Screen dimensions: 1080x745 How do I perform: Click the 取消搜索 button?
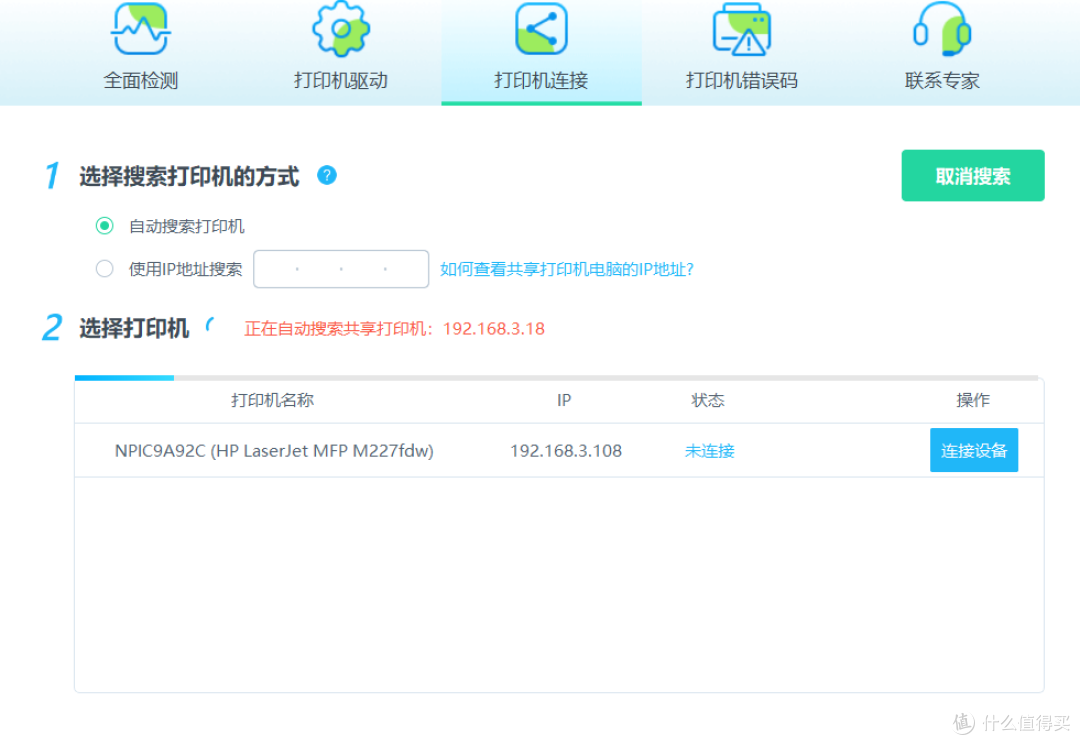[973, 176]
